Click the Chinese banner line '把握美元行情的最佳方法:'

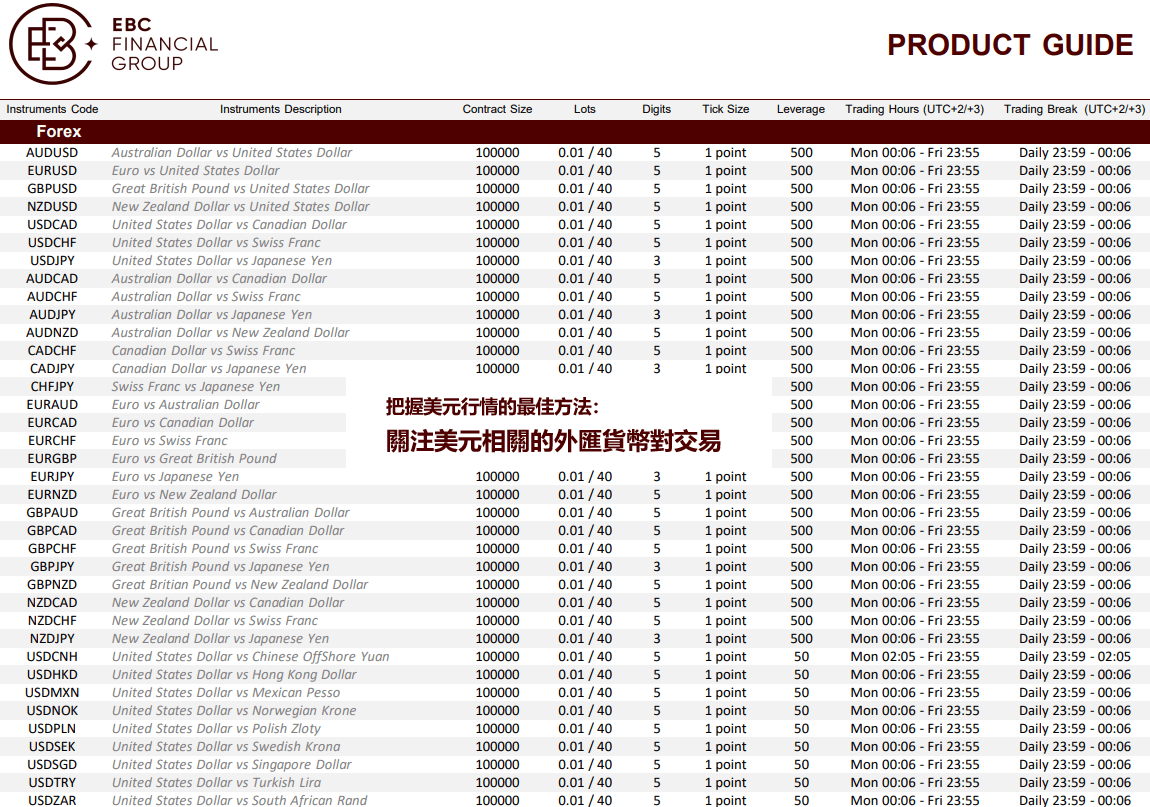pyautogui.click(x=492, y=406)
